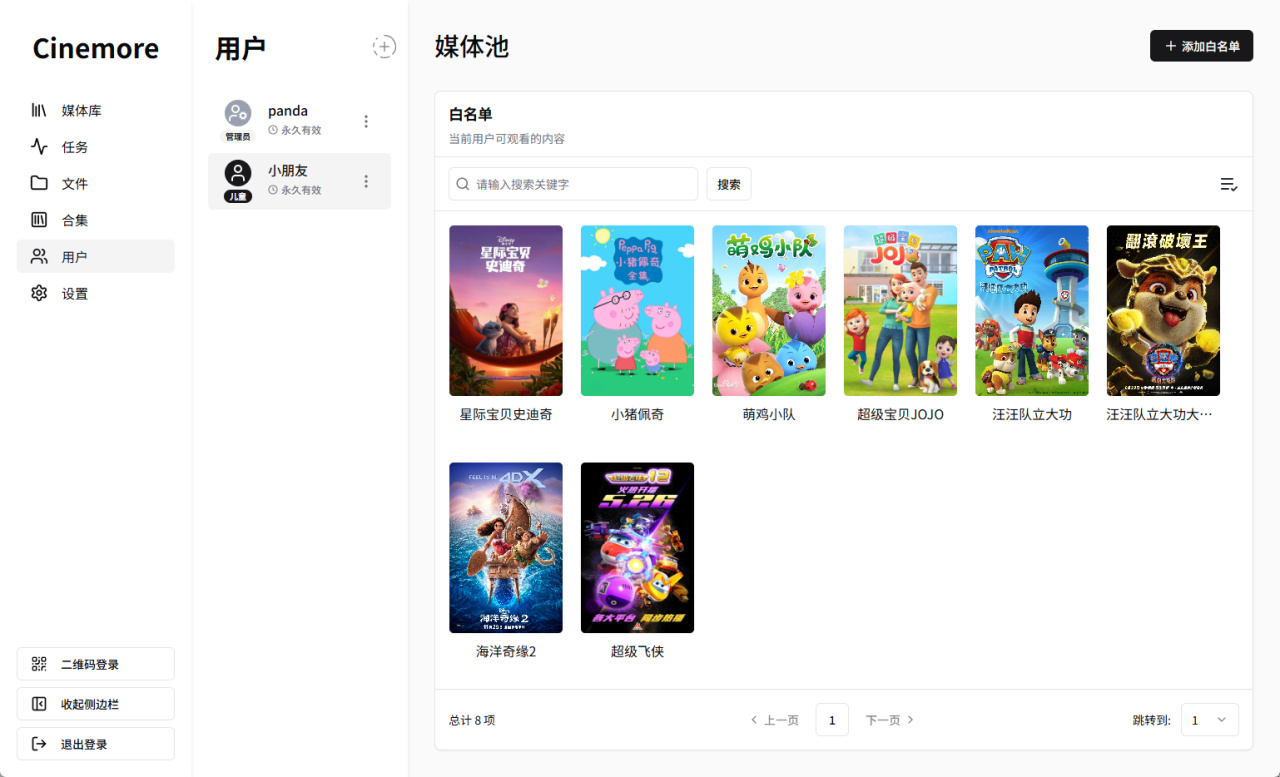Click the 管理员 badge under panda
Screen dimensions: 1280x777
point(238,136)
